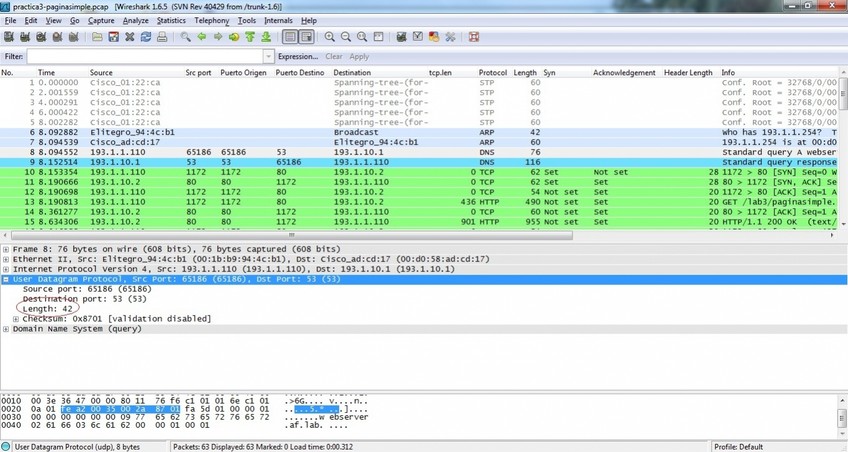Collapse the User Datagram Protocol node

point(7,279)
